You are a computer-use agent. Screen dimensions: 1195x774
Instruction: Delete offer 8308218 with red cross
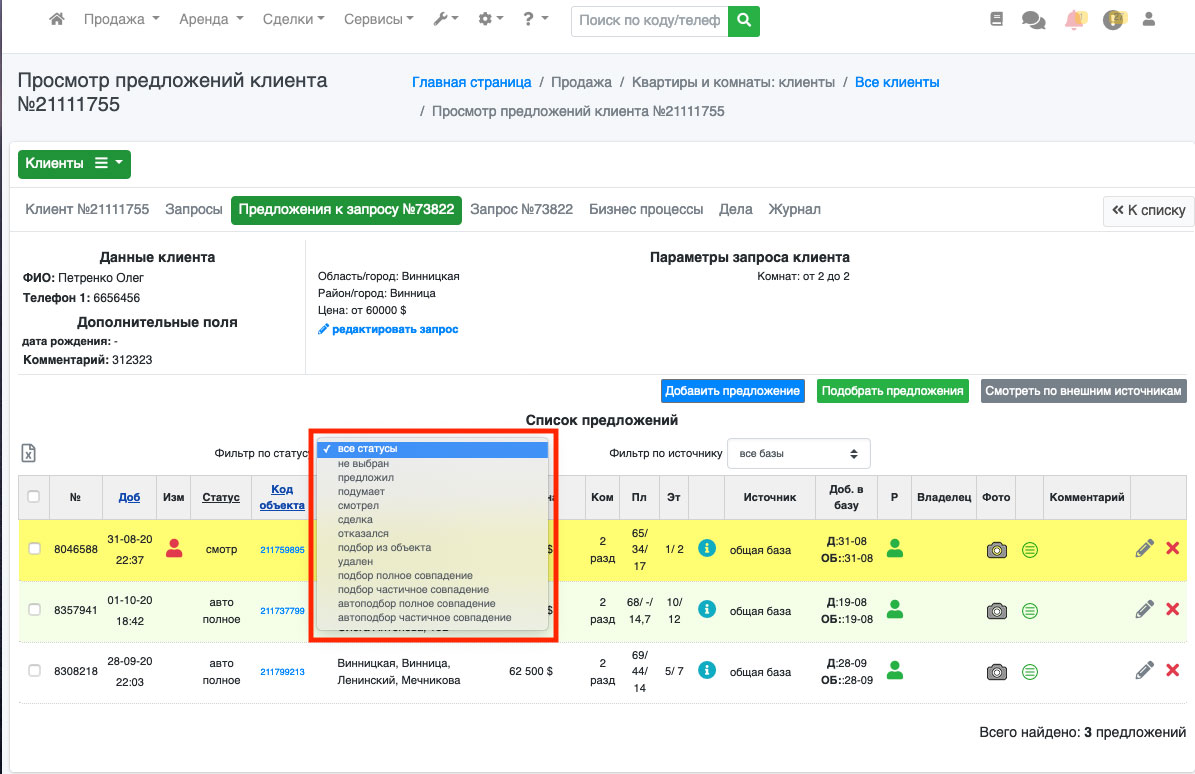point(1173,671)
